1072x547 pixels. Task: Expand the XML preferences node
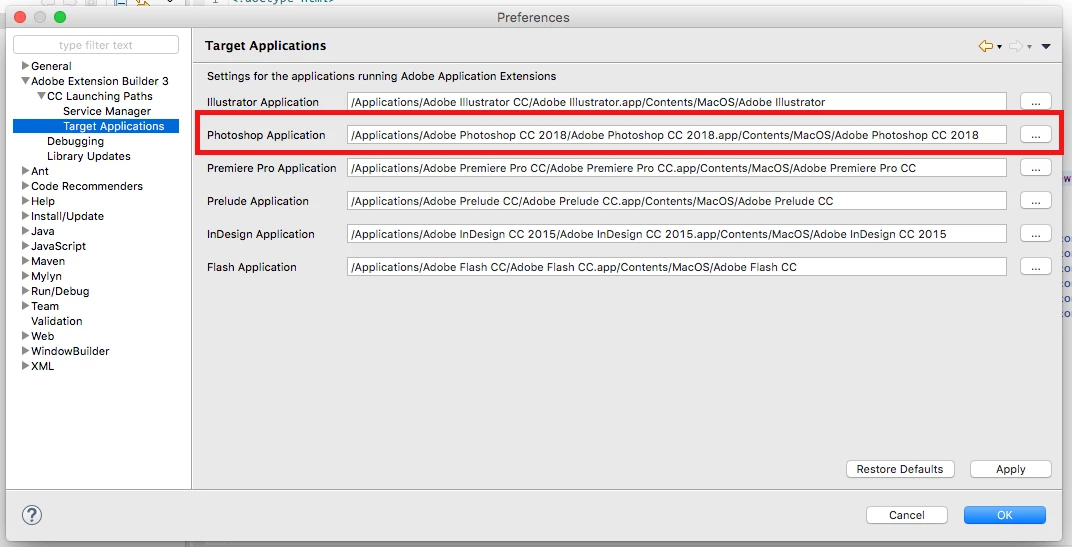tap(25, 366)
